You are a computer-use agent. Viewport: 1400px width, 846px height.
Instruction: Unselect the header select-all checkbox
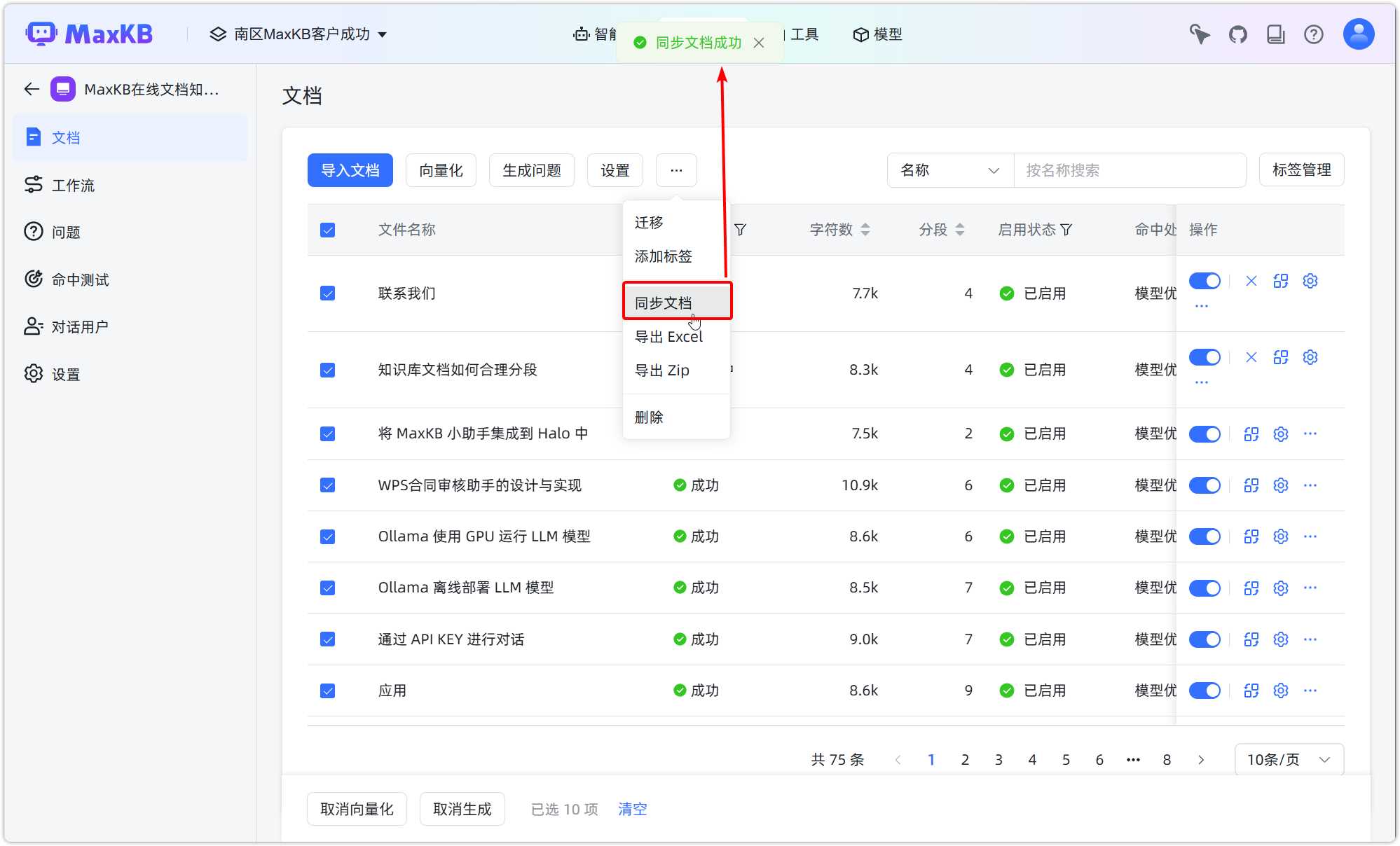327,230
